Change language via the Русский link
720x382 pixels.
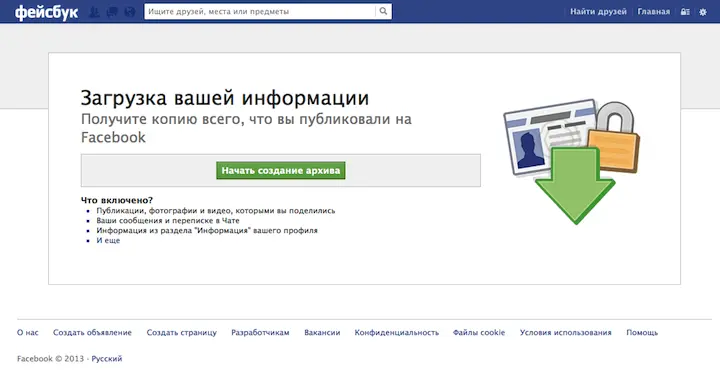[107, 359]
